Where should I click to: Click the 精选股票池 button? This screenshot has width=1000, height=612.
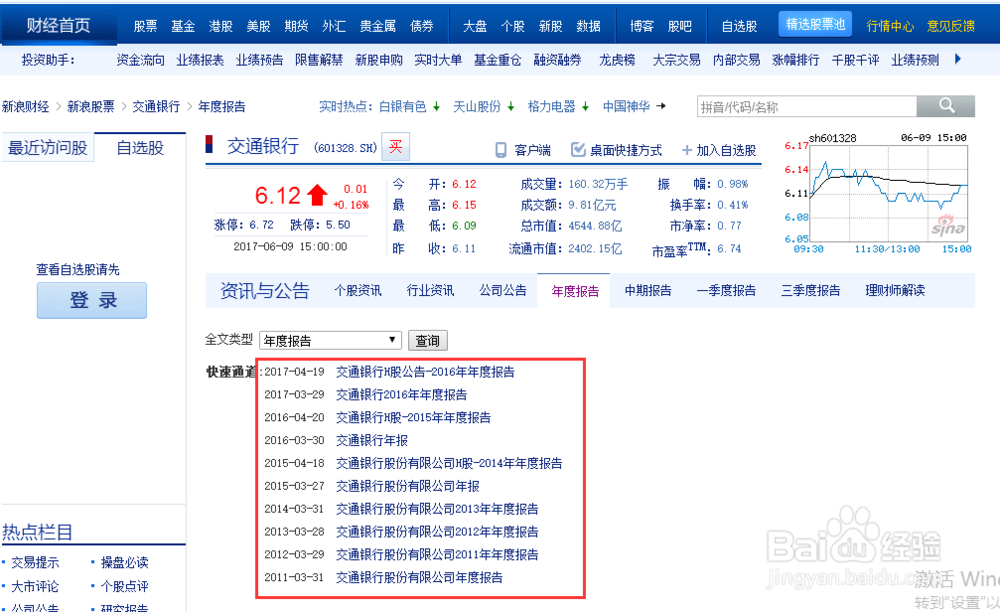pos(815,24)
